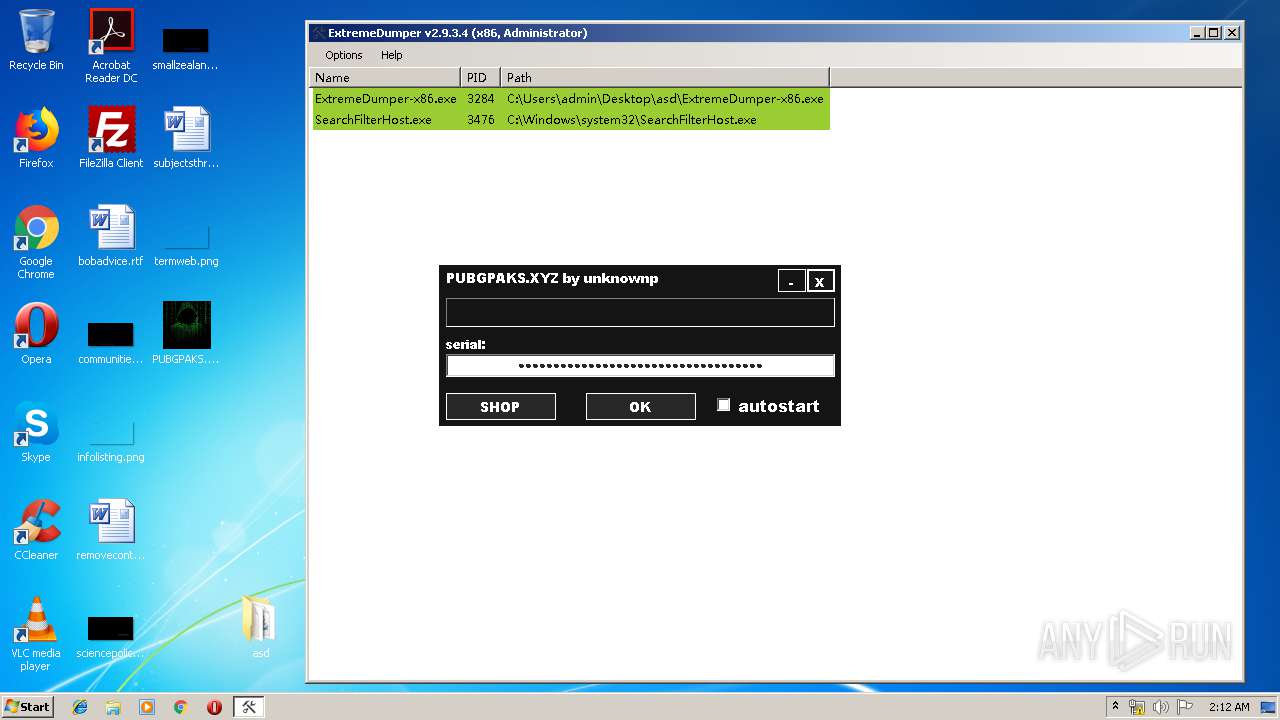The height and width of the screenshot is (720, 1280).
Task: Open Google Chrome desktop shortcut
Action: (36, 242)
